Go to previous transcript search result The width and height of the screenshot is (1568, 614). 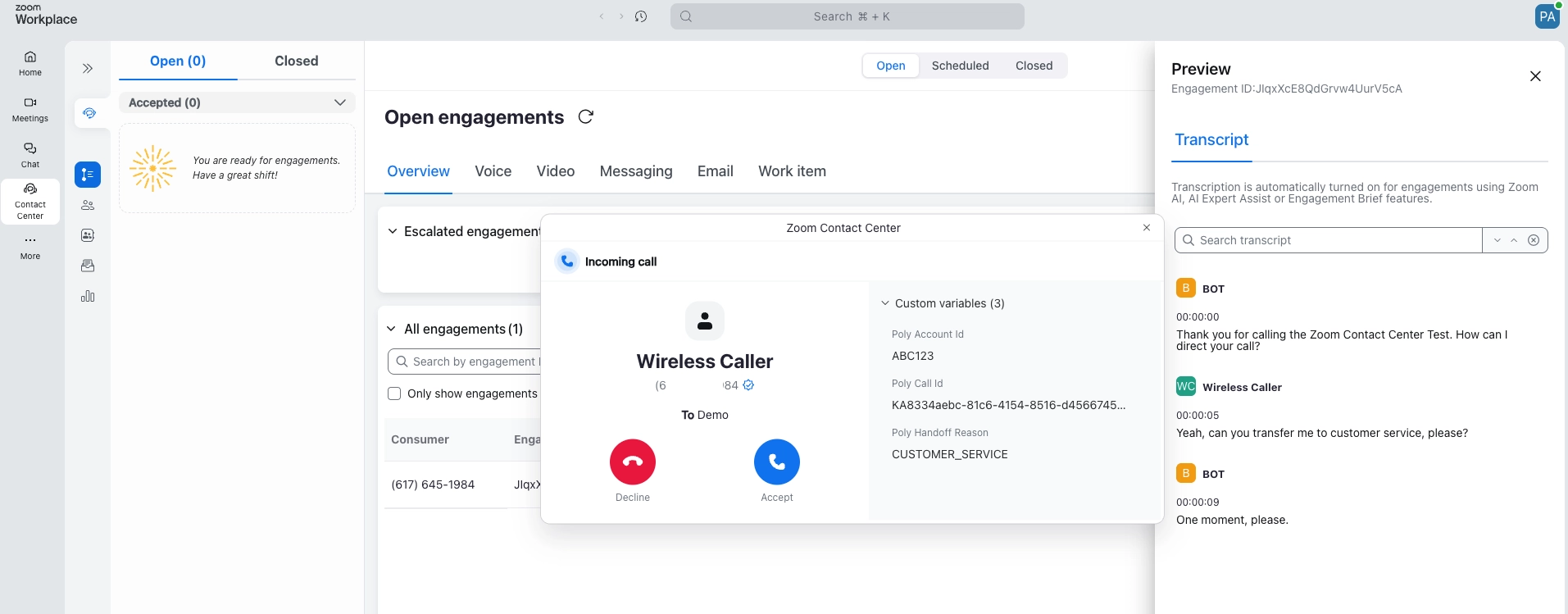1514,240
